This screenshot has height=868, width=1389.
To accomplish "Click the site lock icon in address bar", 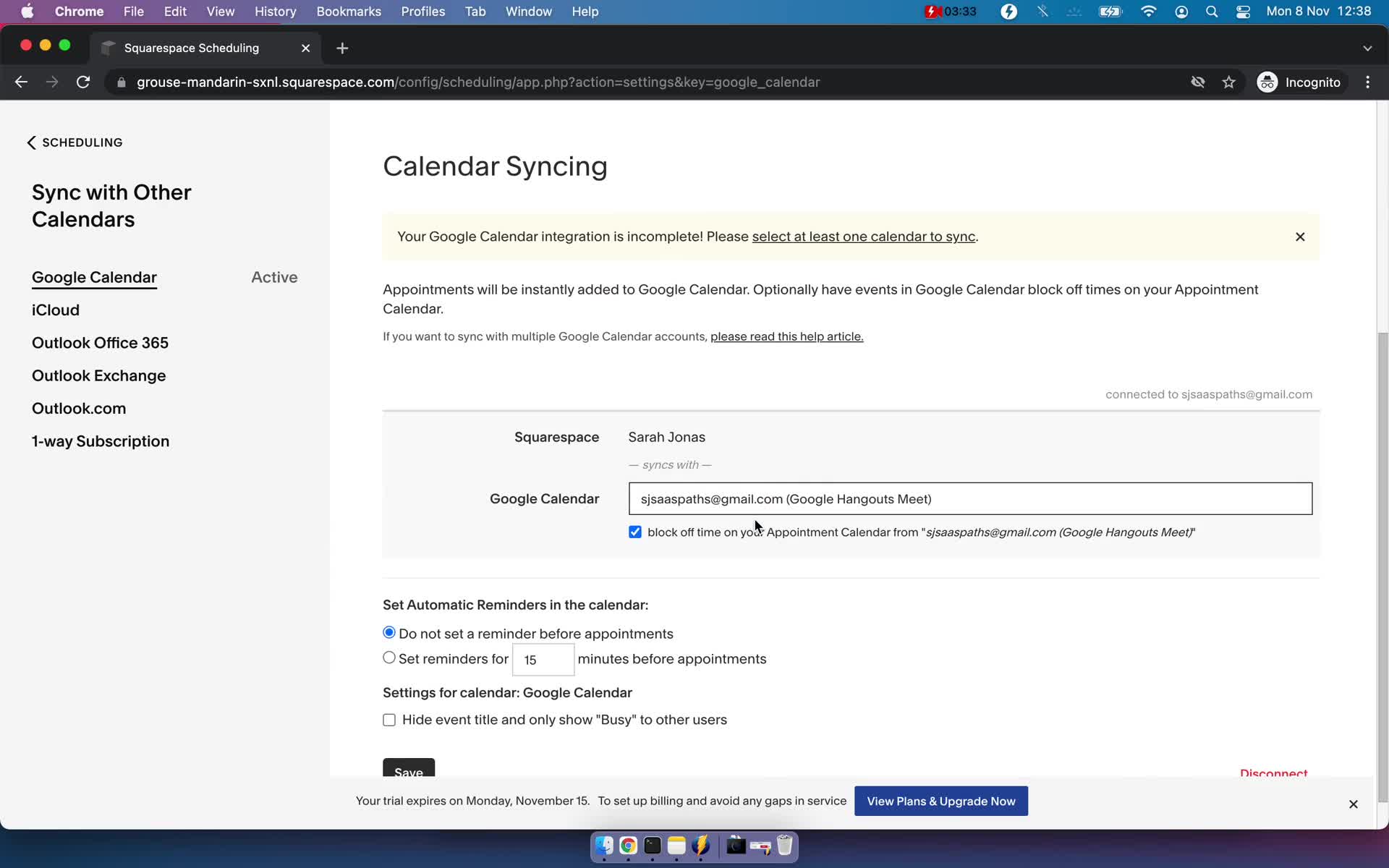I will (x=122, y=82).
